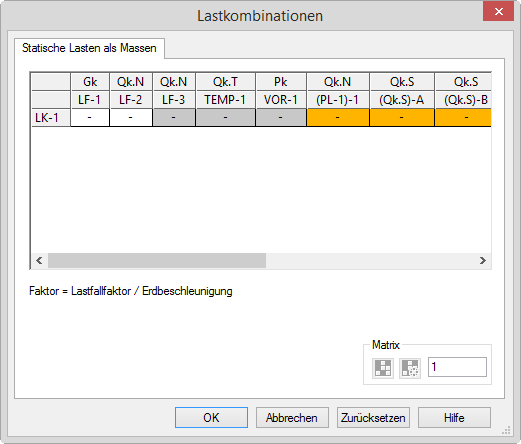
Task: Click the first Matrix fill icon
Action: [x=383, y=368]
